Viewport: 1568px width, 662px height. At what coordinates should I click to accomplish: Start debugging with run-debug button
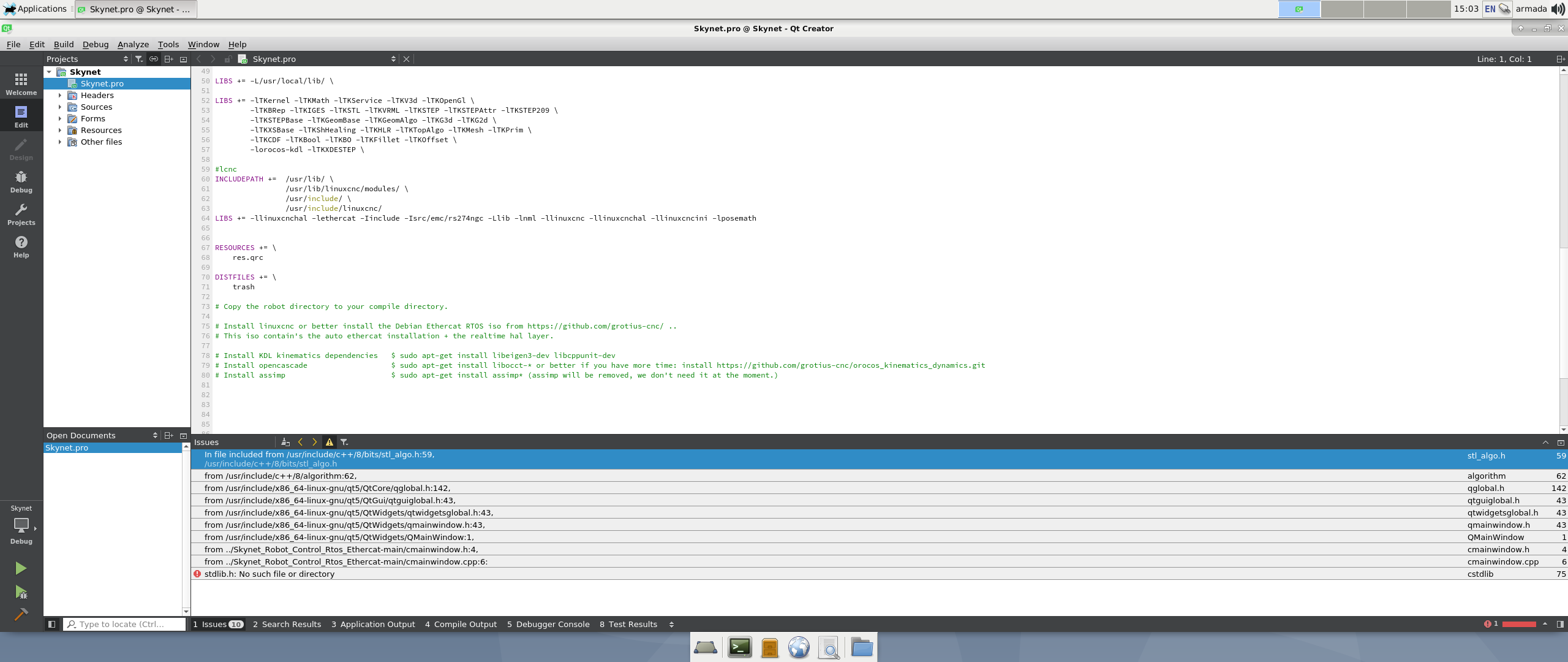point(21,592)
